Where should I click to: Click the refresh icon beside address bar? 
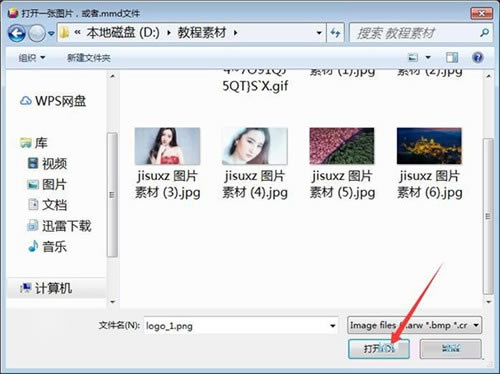coord(335,33)
